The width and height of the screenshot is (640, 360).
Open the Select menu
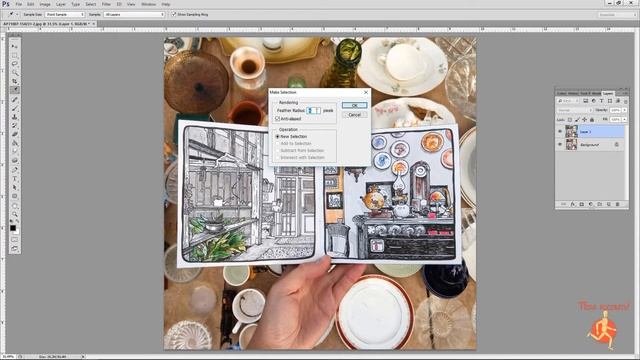pos(91,4)
